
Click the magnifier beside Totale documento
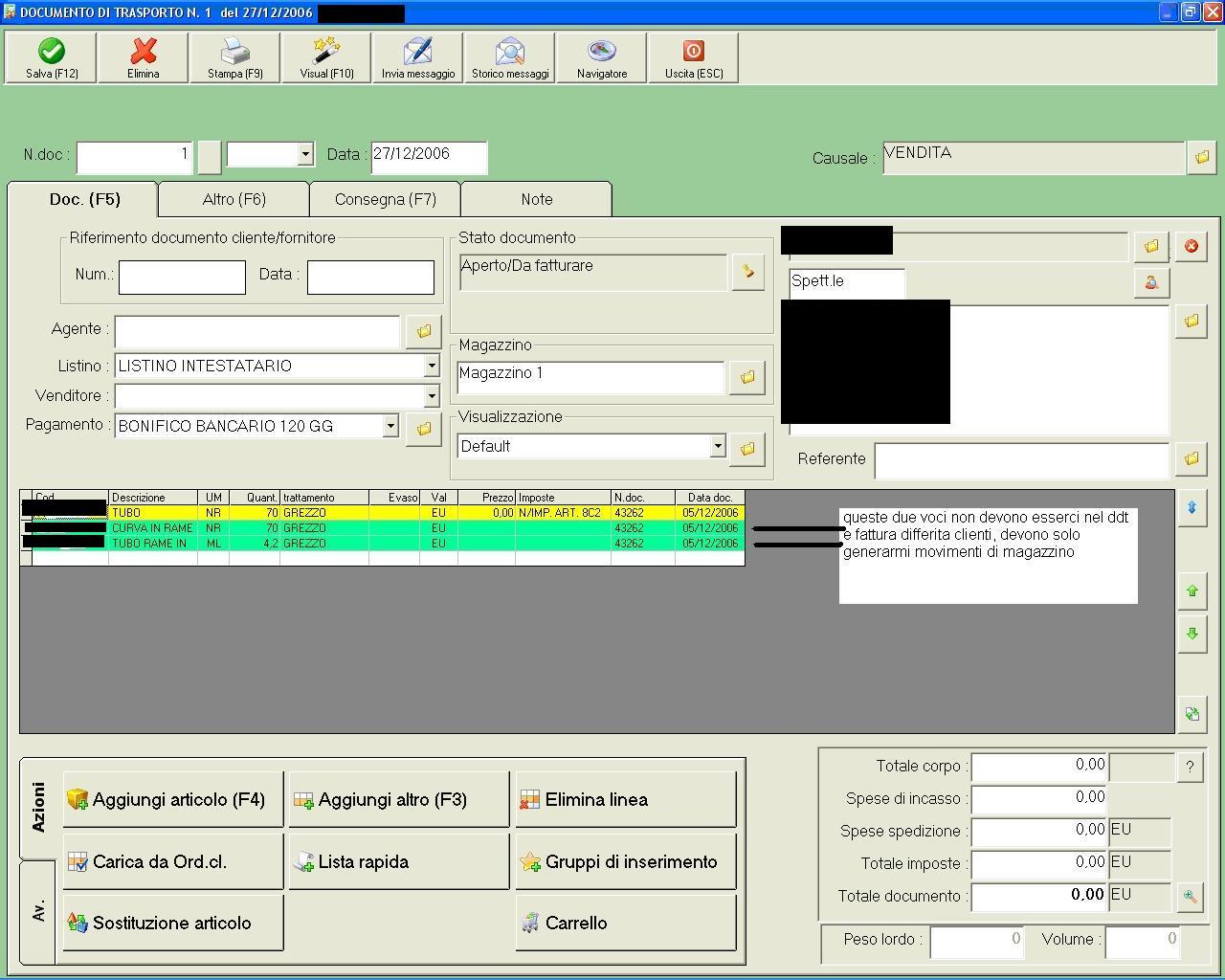coord(1190,897)
